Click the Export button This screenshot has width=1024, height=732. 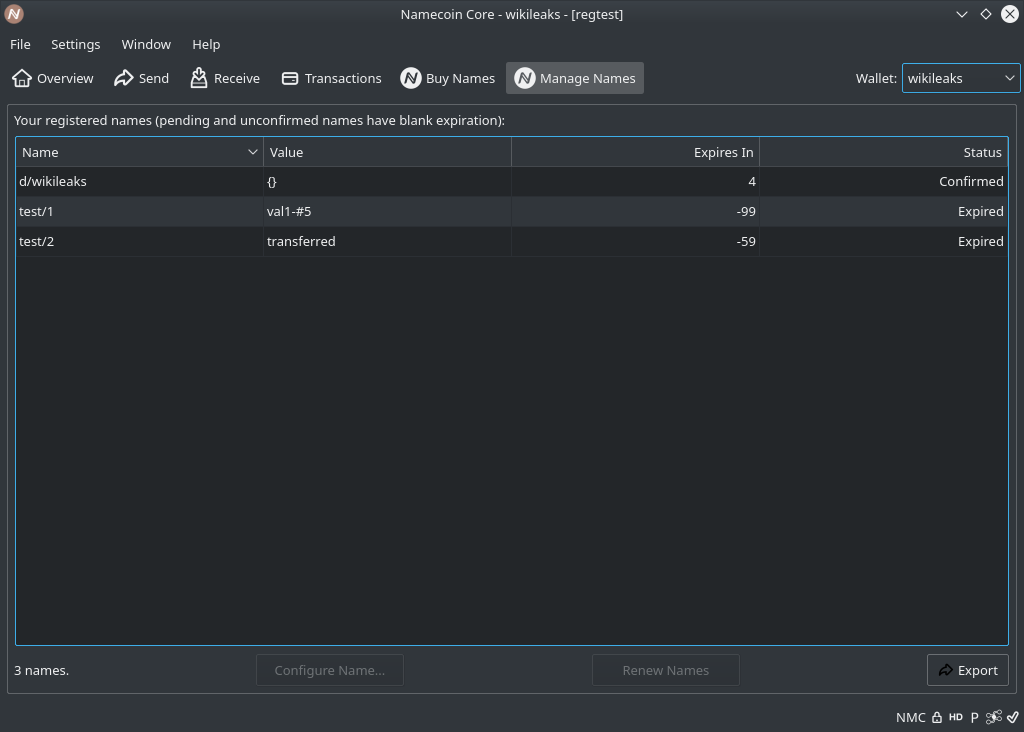967,670
